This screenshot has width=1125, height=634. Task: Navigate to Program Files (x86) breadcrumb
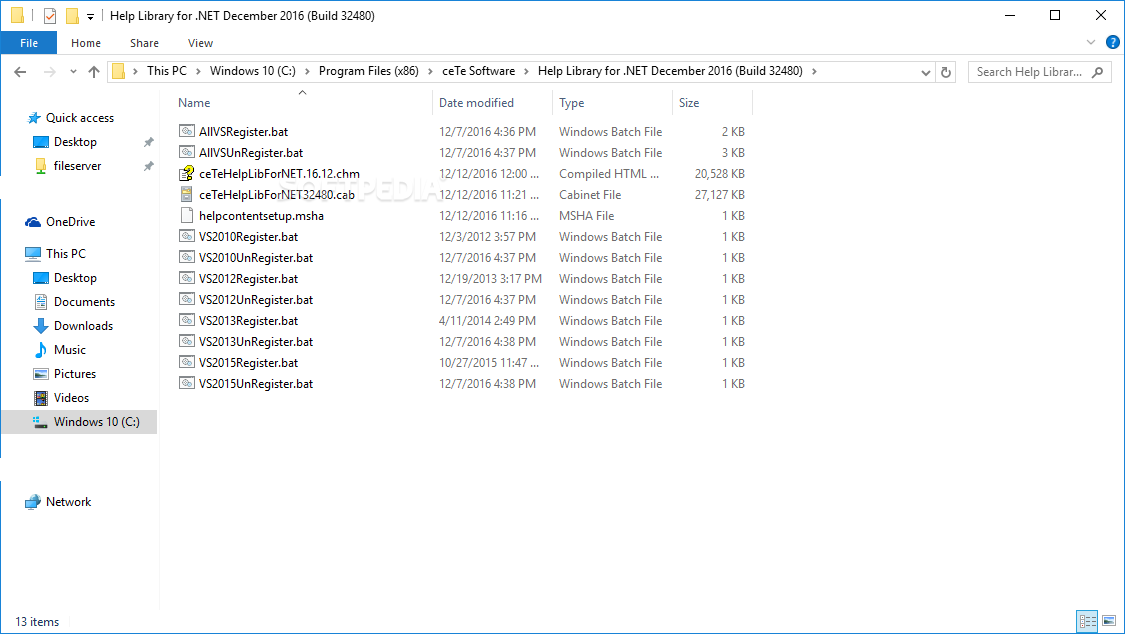369,71
